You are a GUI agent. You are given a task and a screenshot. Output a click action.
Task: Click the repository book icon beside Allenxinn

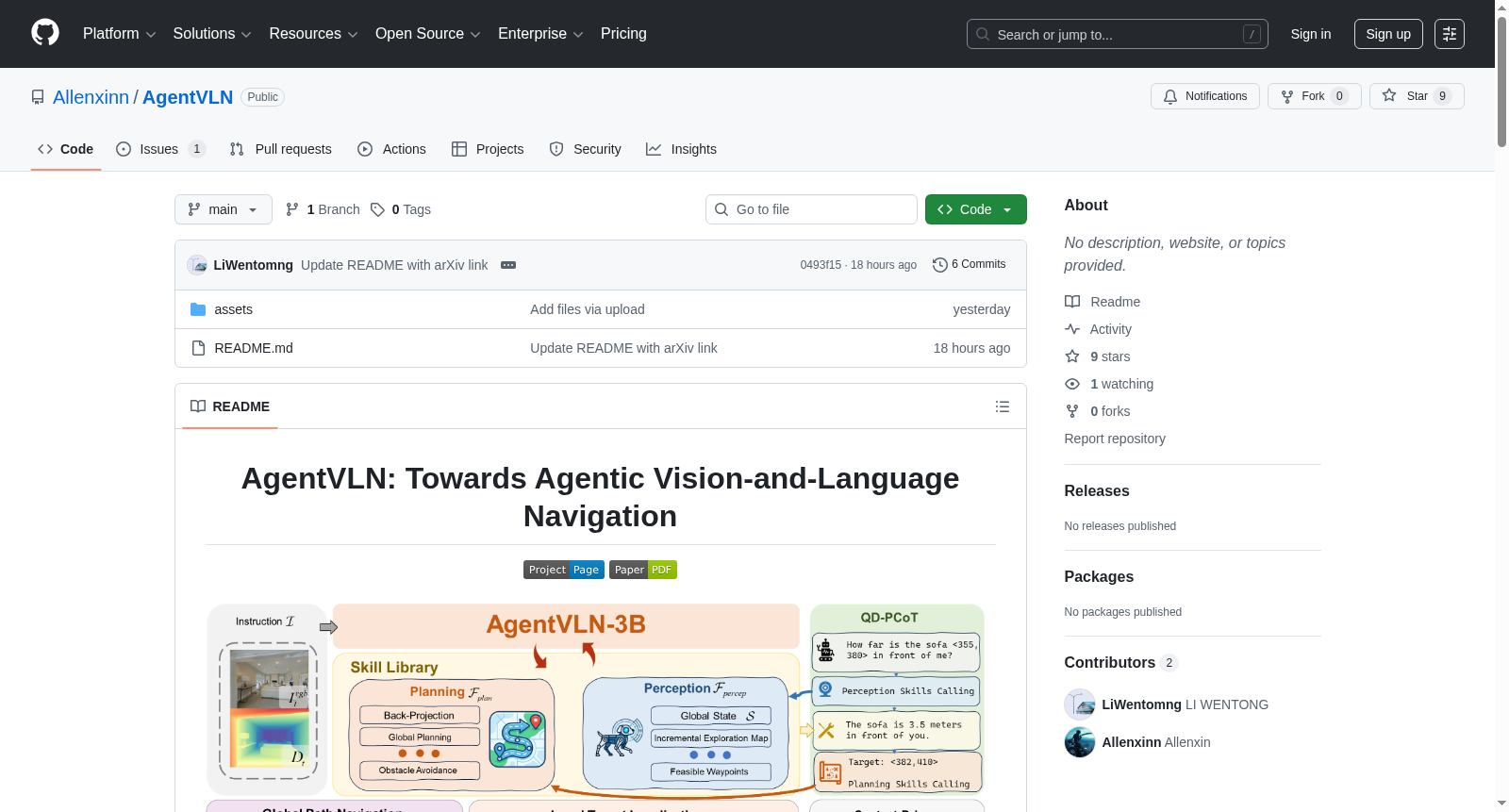point(38,97)
